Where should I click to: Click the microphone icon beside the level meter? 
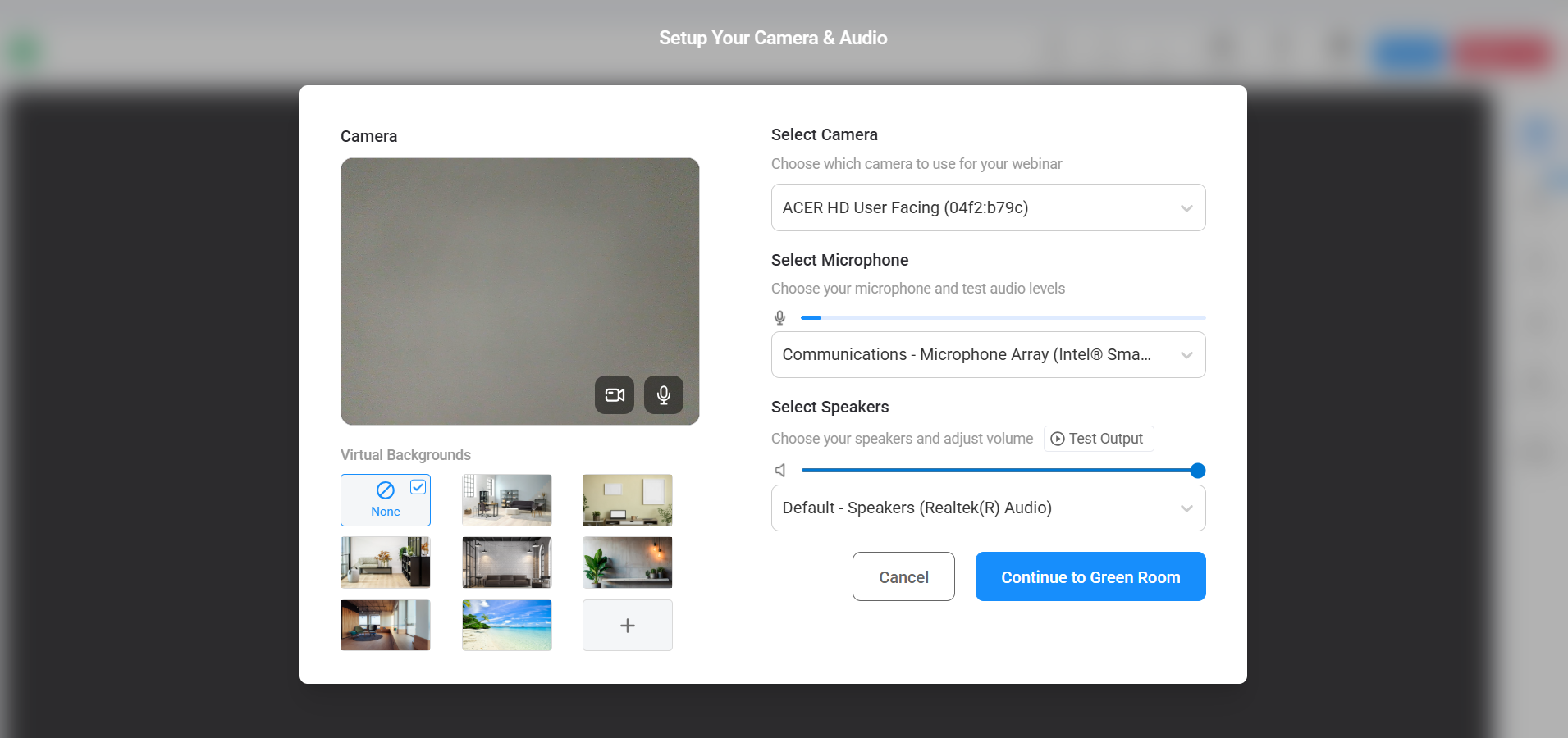click(x=779, y=317)
